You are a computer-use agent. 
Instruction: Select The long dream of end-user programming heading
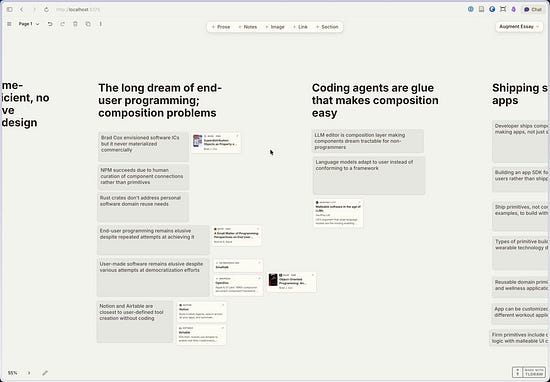(x=160, y=100)
